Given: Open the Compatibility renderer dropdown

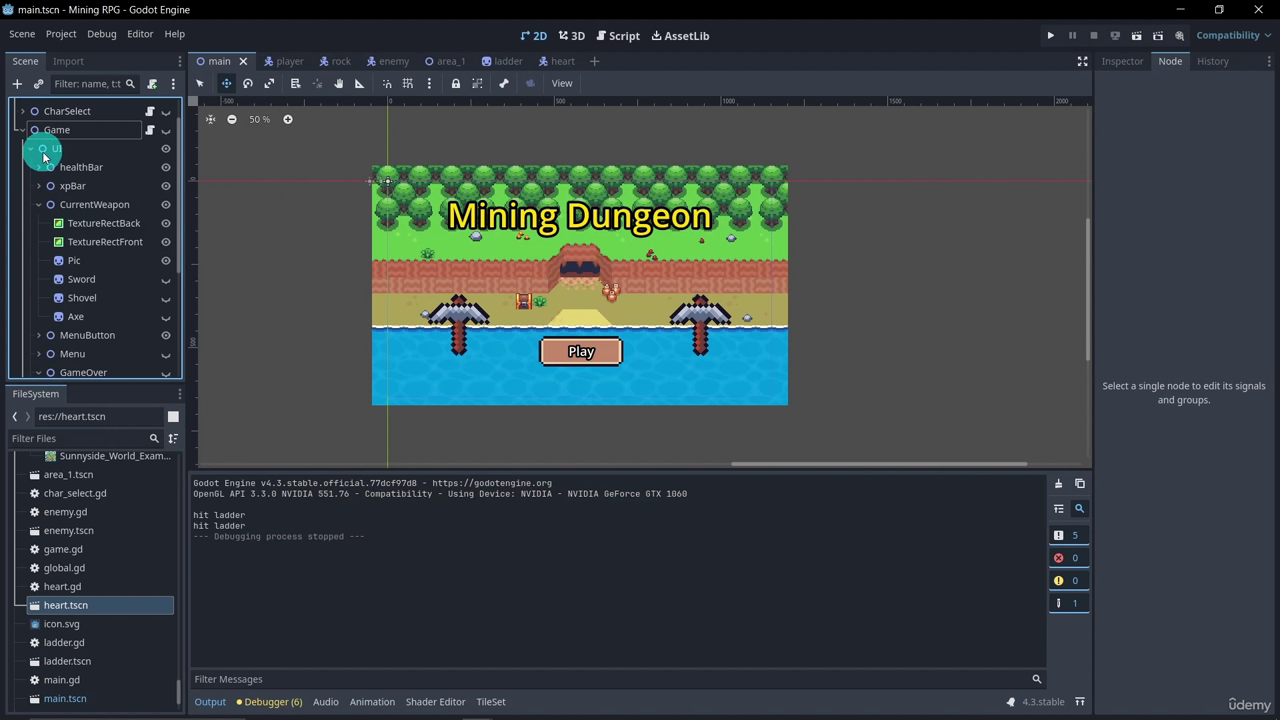Looking at the screenshot, I should coord(1234,35).
